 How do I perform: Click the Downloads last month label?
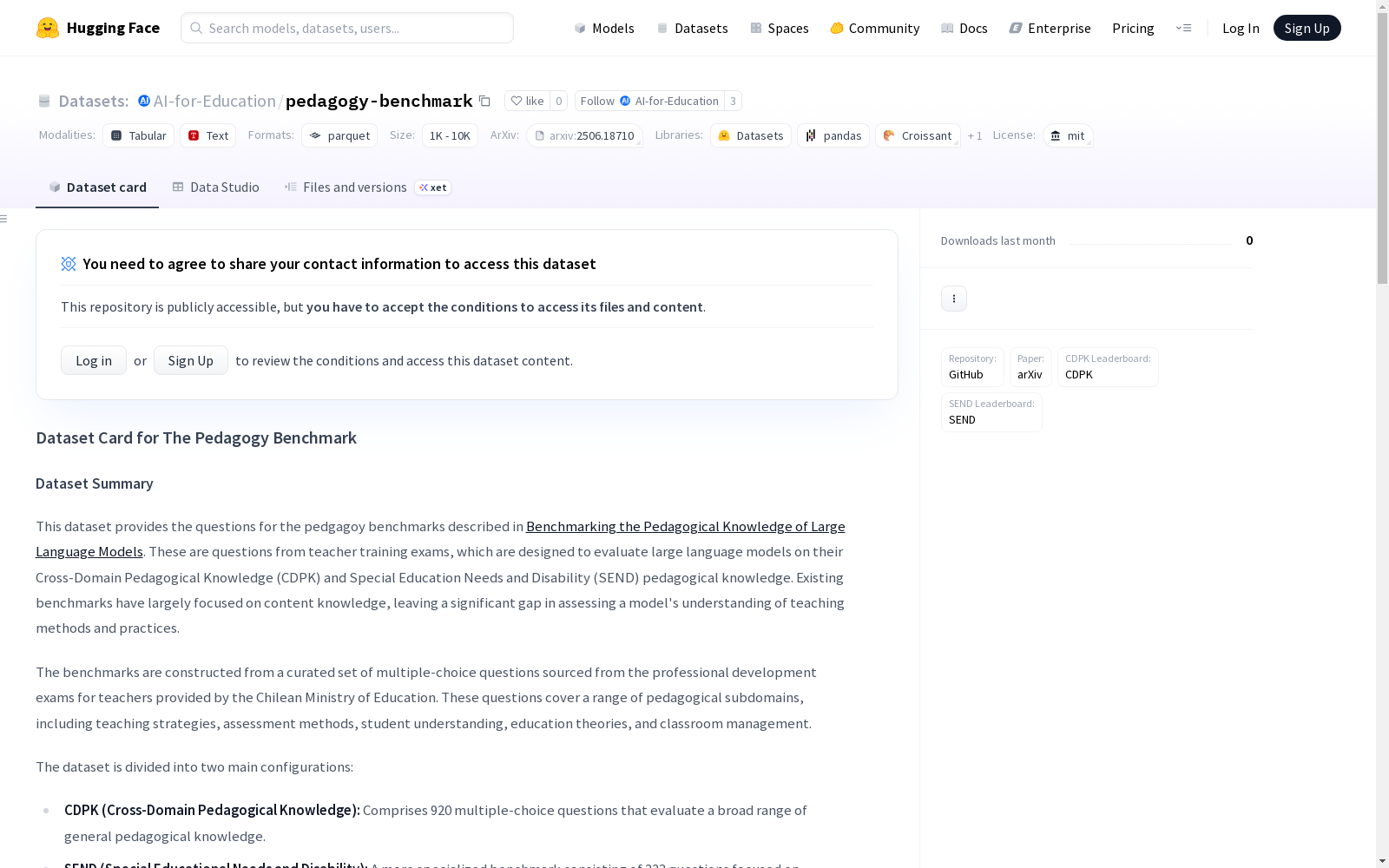point(998,240)
